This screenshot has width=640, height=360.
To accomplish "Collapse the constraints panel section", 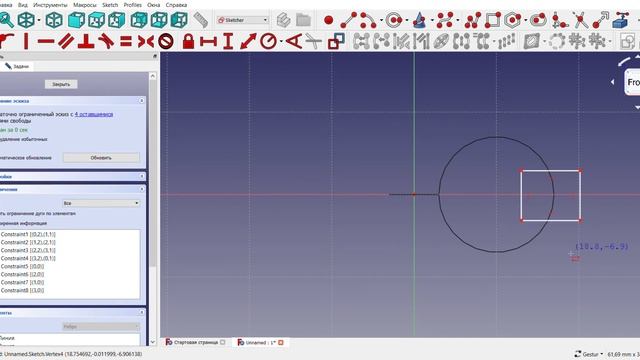I will coord(141,189).
